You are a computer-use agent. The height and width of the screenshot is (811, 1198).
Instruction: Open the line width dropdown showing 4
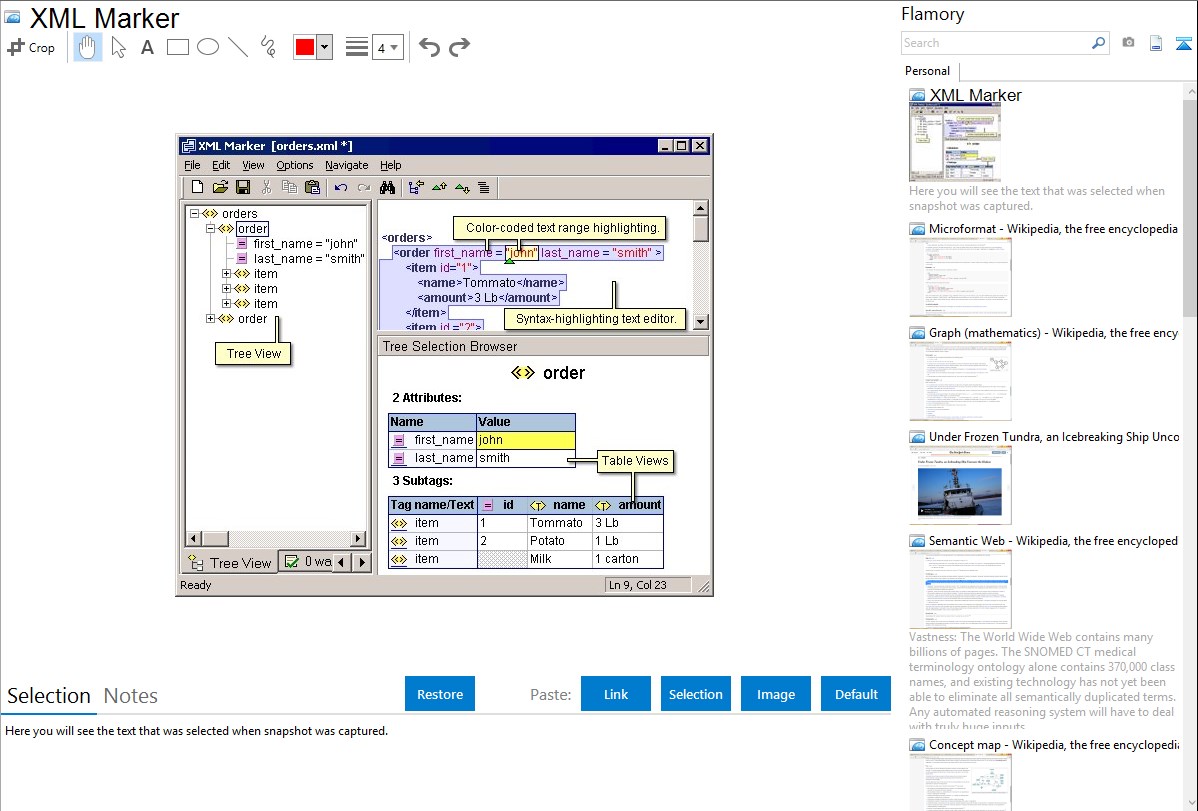[388, 47]
